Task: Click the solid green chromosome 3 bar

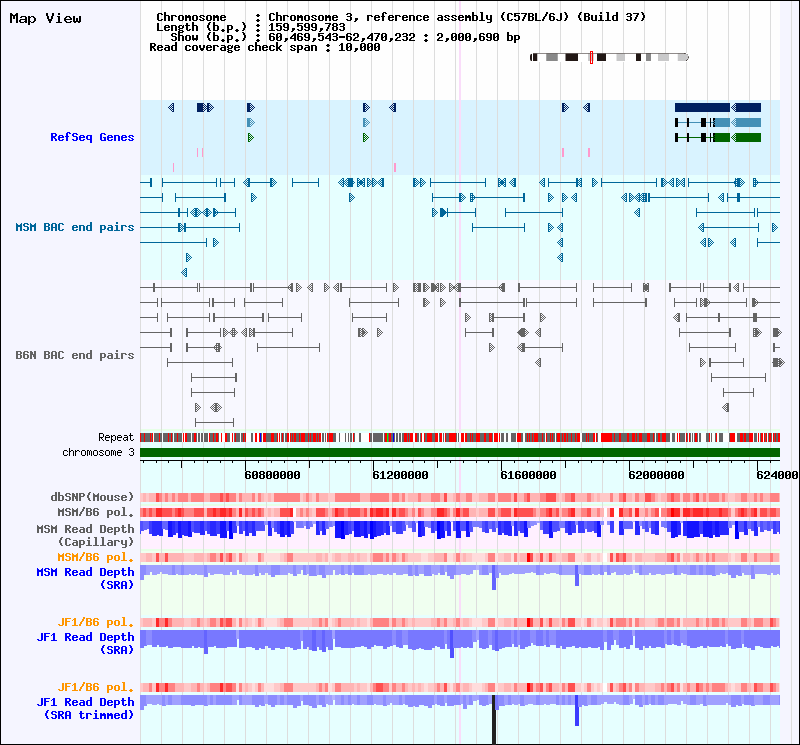Action: [x=460, y=453]
